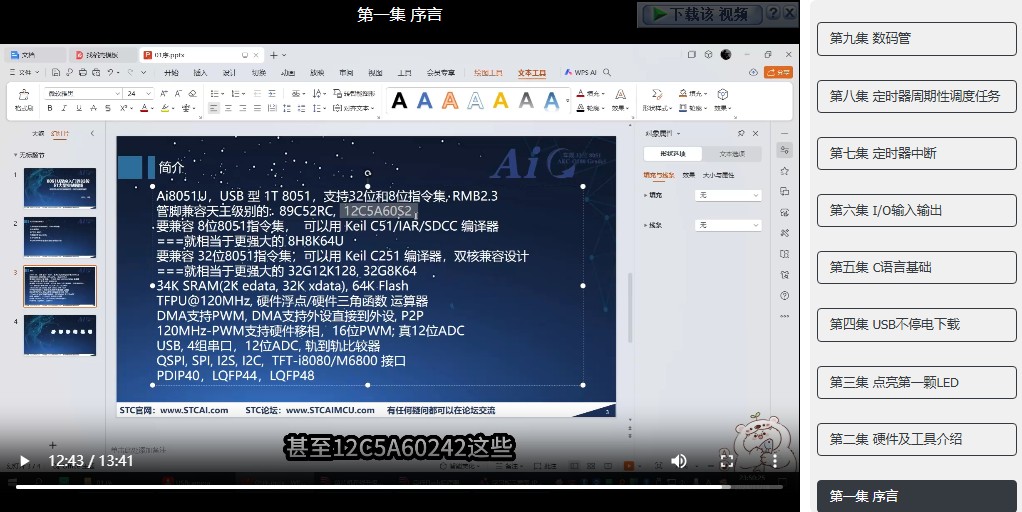Open the 绘图工具 ribbon tab
This screenshot has height=512, width=1022.
(x=488, y=73)
